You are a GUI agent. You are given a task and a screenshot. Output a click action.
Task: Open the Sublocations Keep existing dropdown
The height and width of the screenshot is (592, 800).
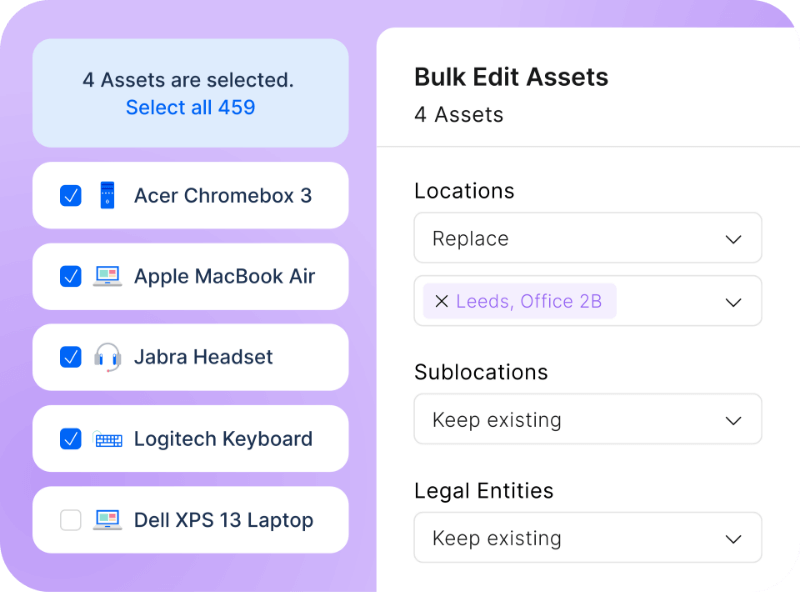tap(588, 419)
